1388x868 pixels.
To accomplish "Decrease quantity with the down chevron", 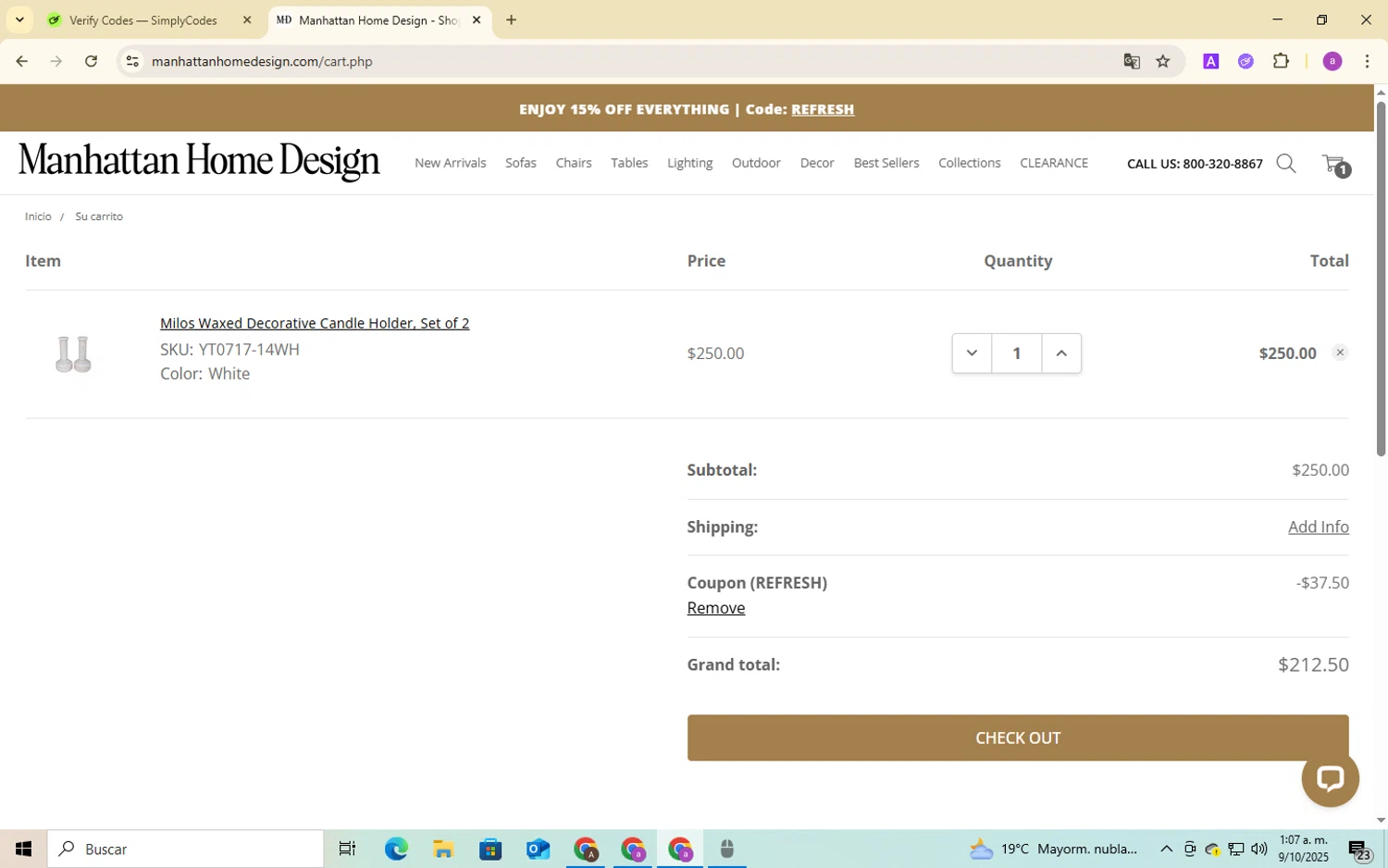I will [972, 353].
